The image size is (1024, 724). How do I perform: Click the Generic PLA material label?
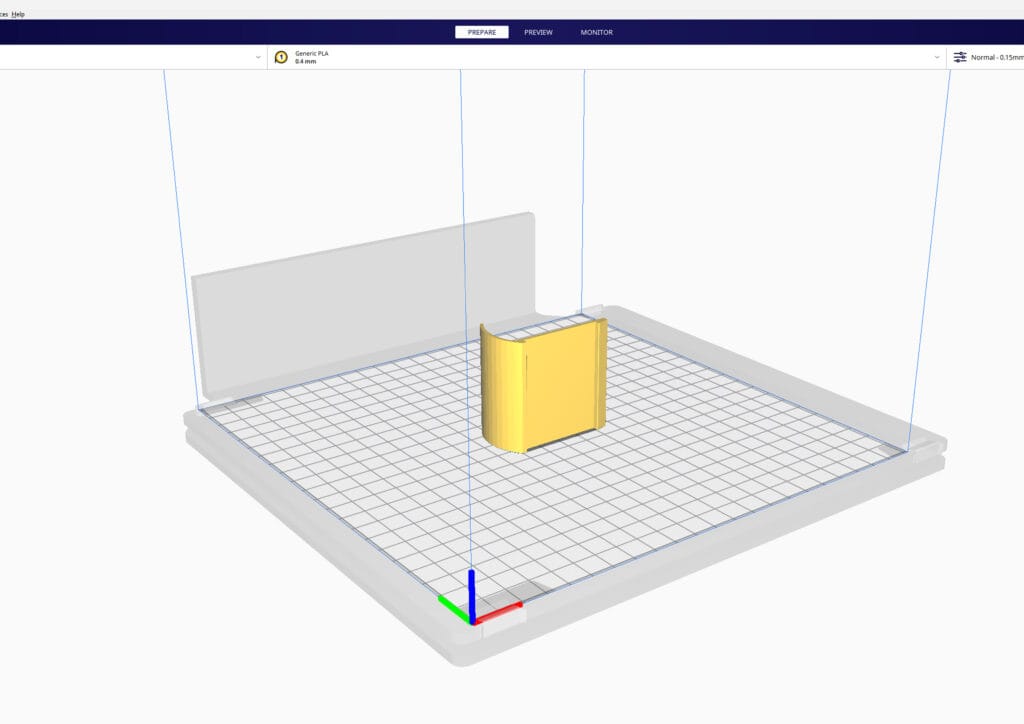tap(311, 53)
